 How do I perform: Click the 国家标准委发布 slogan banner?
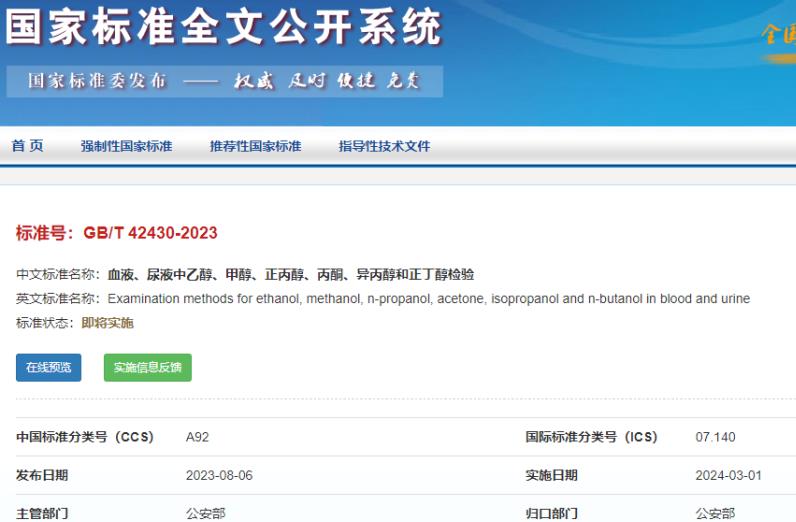click(x=224, y=81)
